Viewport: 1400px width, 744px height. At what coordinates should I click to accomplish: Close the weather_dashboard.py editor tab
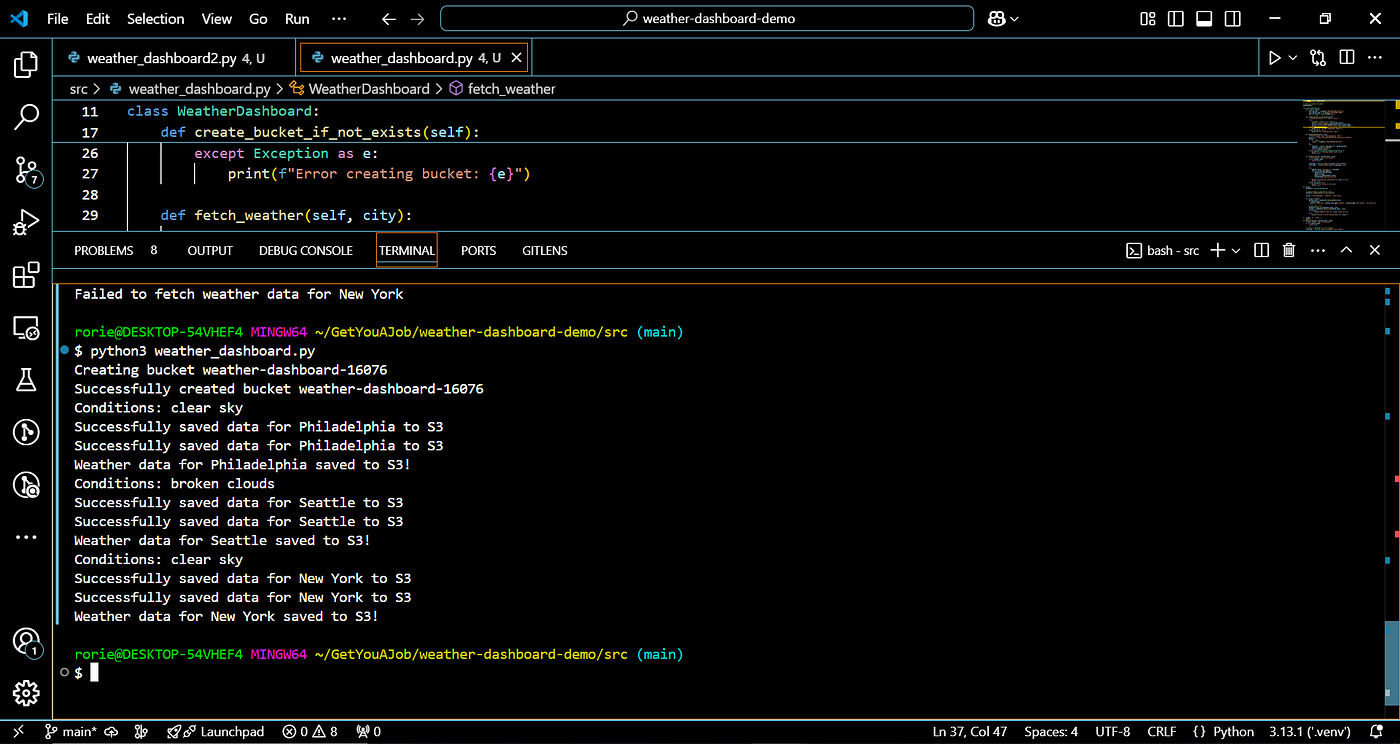click(x=516, y=58)
